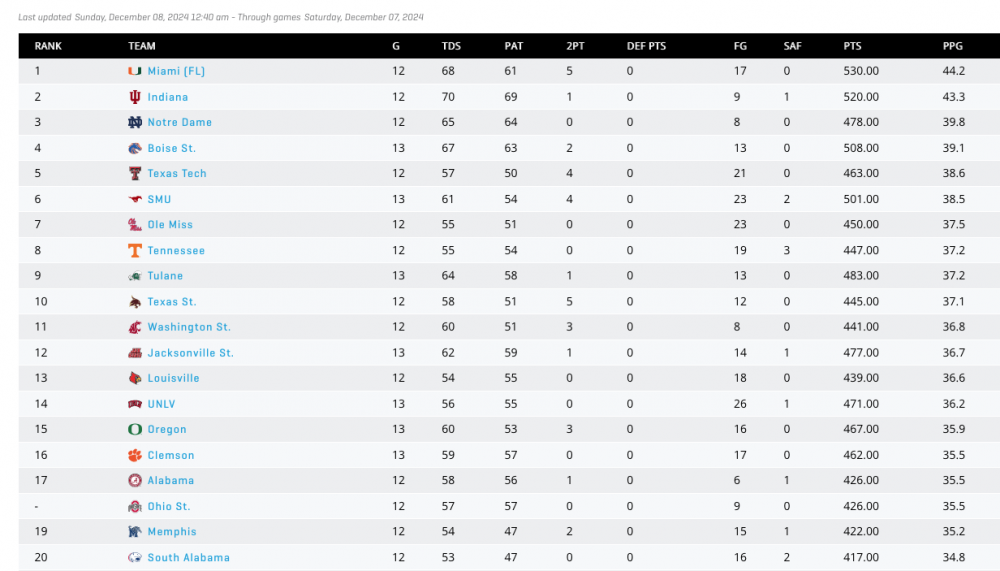Sort table by TDS column header
The image size is (1000, 571).
pyautogui.click(x=451, y=46)
